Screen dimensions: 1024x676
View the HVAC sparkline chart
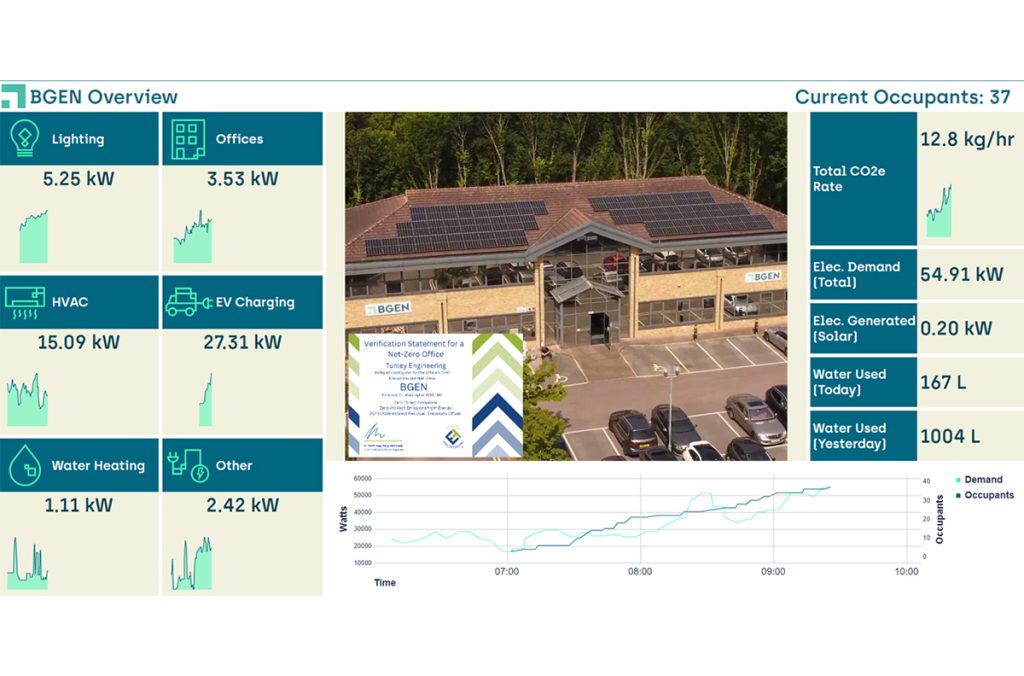[27, 400]
